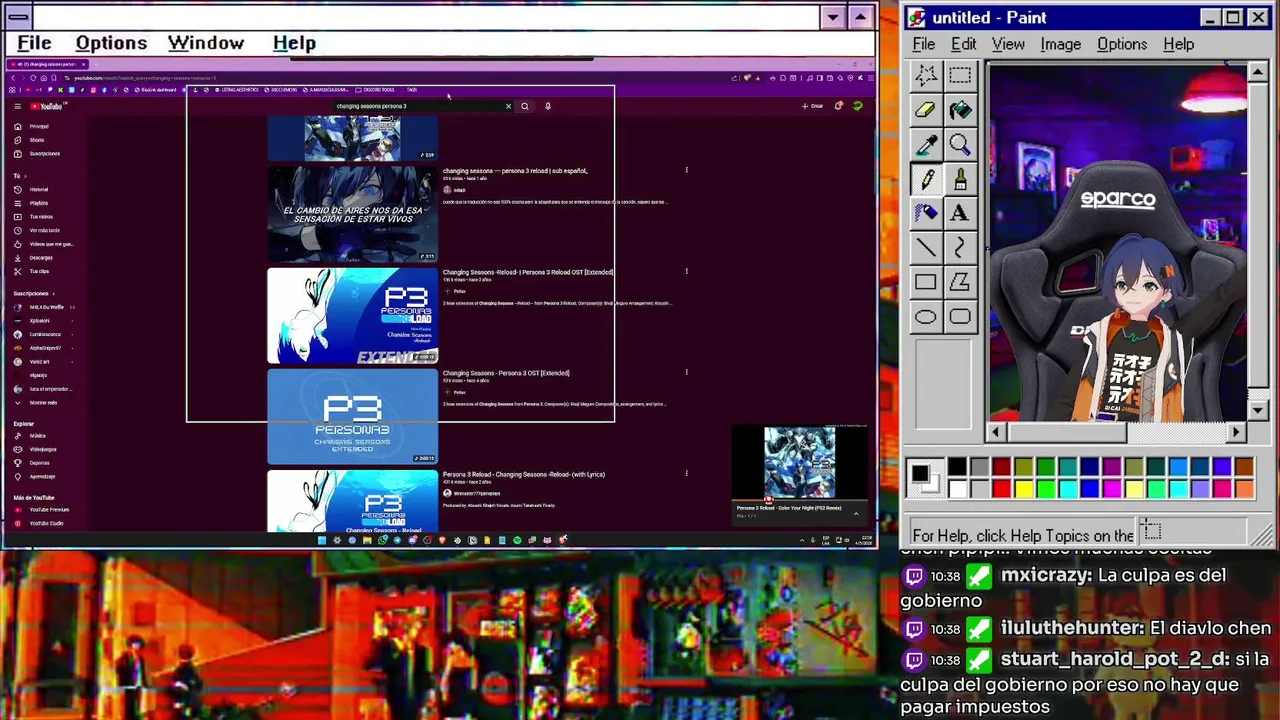Expand Mostrar más in subscriptions list
1280x720 pixels.
[36, 402]
